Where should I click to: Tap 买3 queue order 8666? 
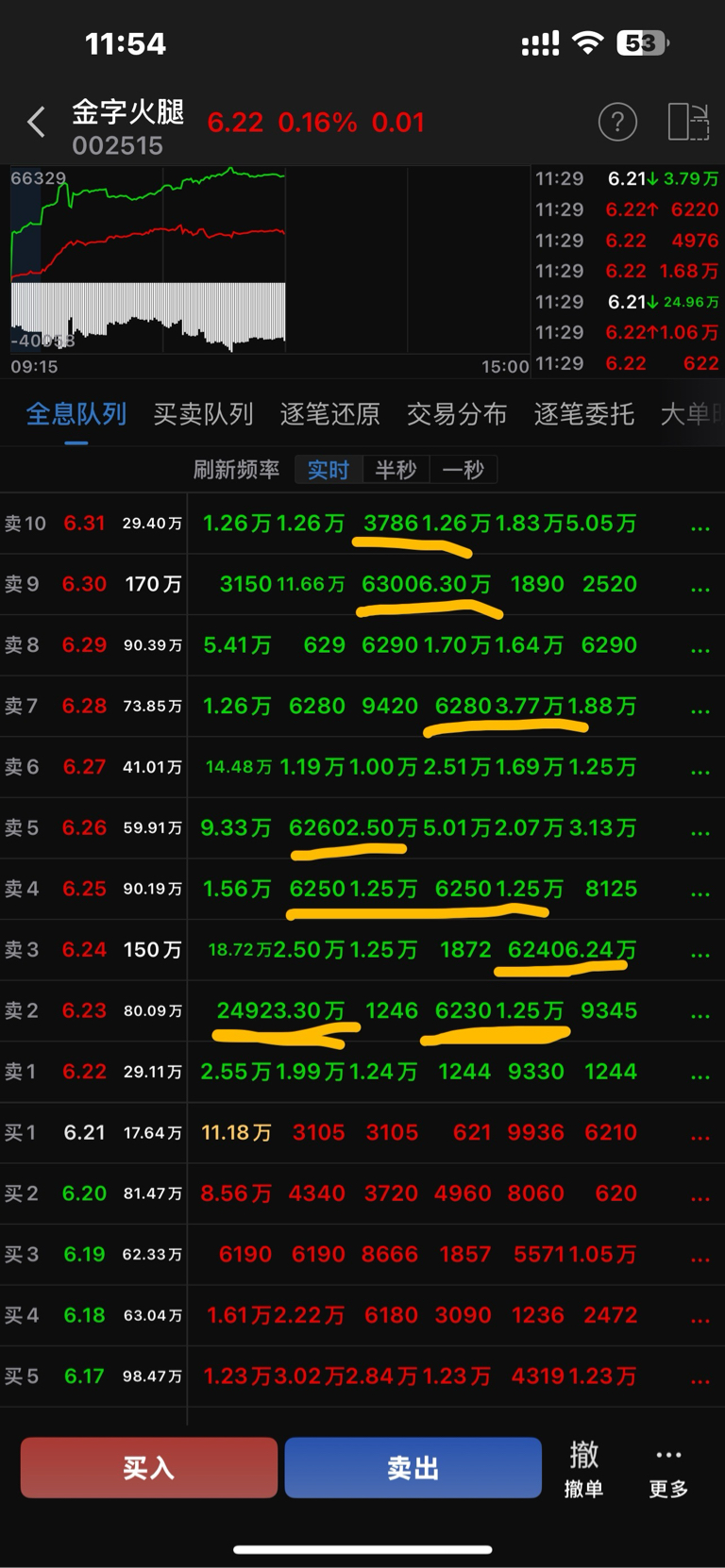click(390, 1254)
